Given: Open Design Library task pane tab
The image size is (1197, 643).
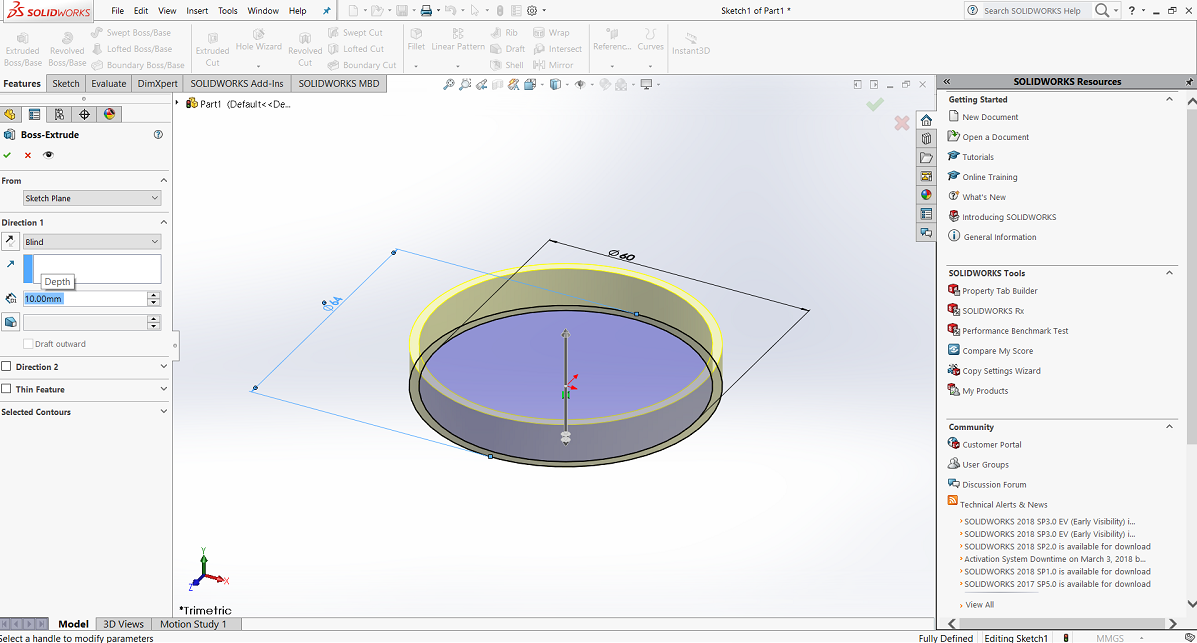Looking at the screenshot, I should [x=926, y=139].
